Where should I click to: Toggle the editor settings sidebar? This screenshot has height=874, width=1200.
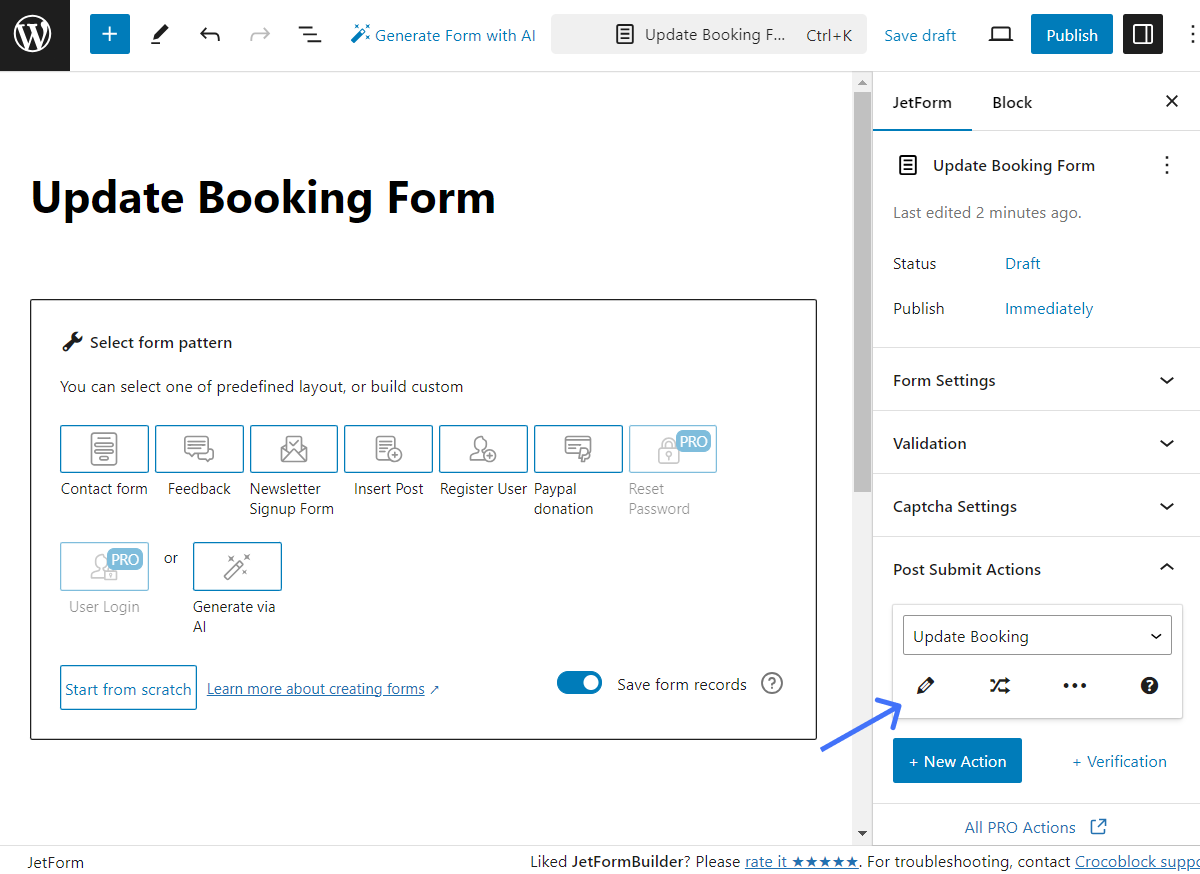pyautogui.click(x=1142, y=34)
